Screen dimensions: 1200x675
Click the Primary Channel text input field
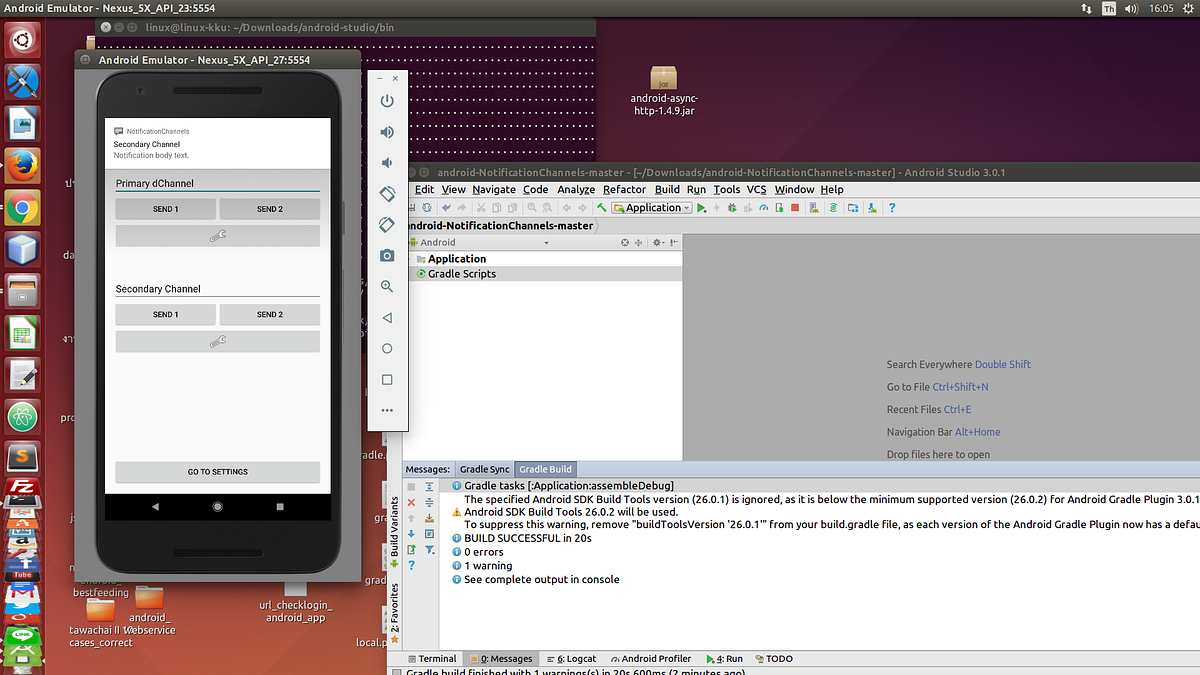point(217,183)
